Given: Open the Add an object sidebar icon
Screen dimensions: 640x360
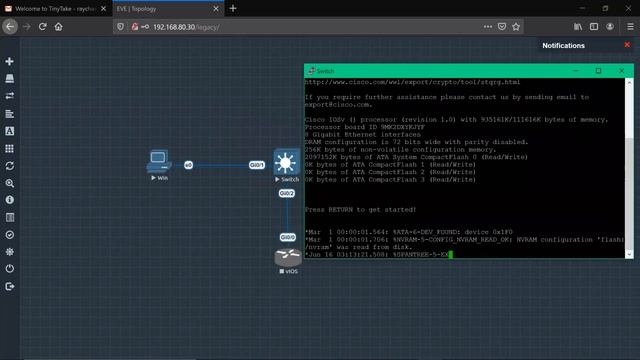Looking at the screenshot, I should pos(9,61).
